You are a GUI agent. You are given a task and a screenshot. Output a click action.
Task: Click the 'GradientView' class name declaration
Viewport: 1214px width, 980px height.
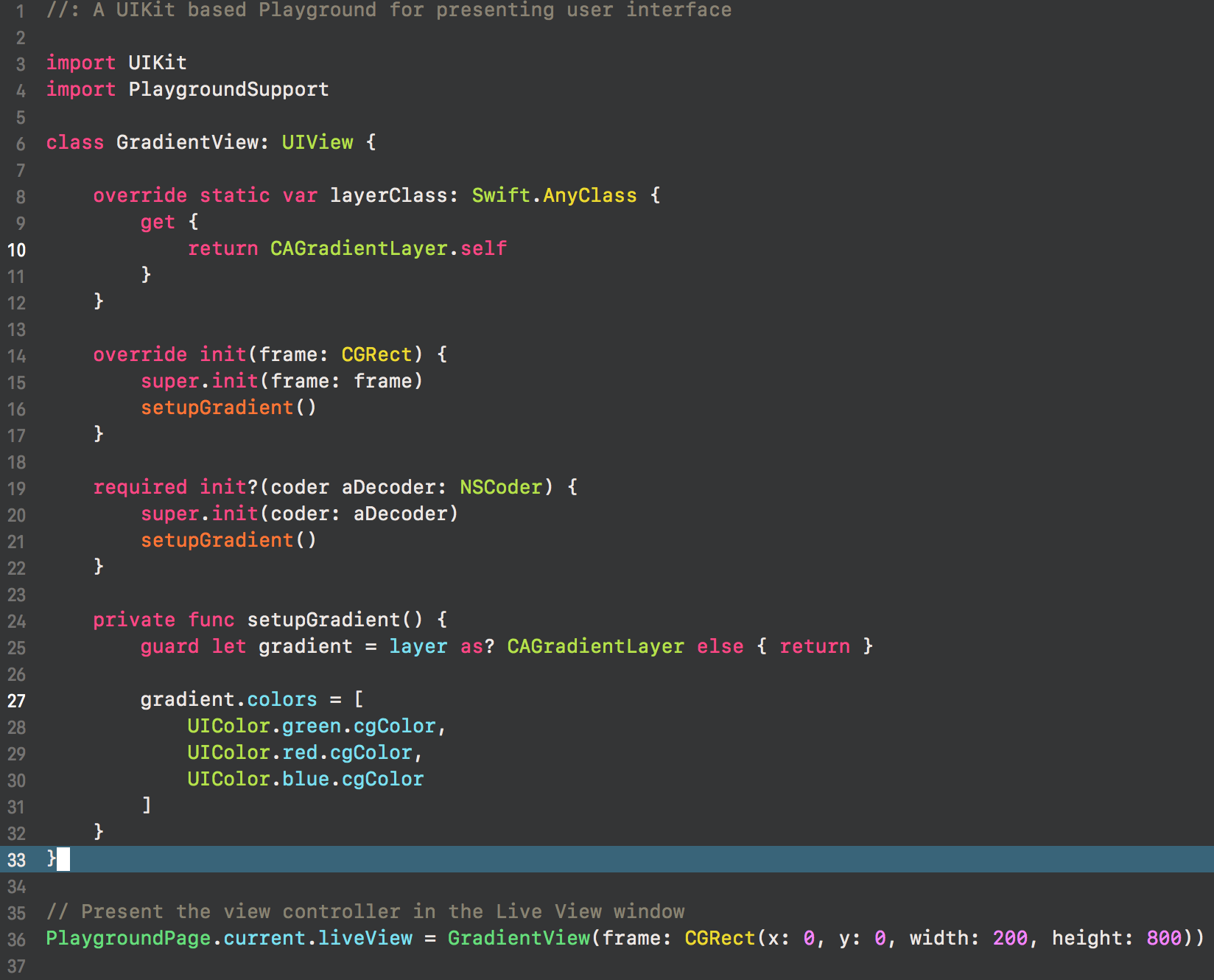(187, 142)
